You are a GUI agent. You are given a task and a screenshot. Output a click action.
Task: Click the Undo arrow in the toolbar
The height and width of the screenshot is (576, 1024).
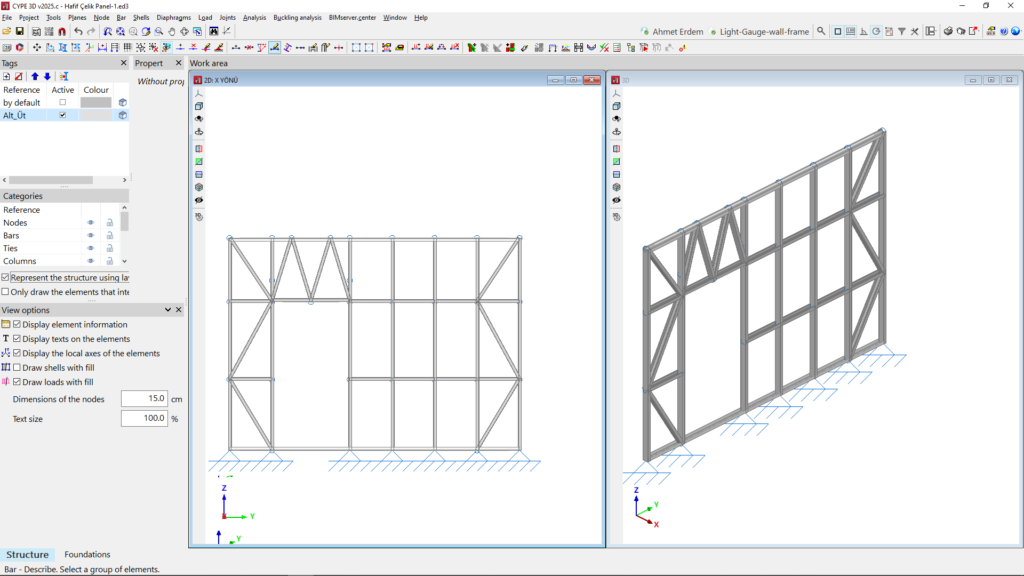click(x=78, y=32)
